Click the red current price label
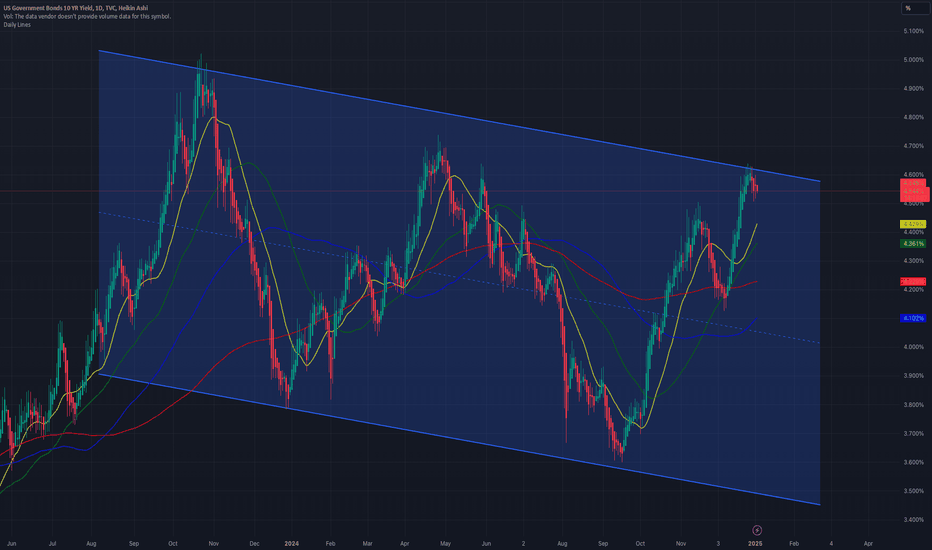 pos(914,191)
